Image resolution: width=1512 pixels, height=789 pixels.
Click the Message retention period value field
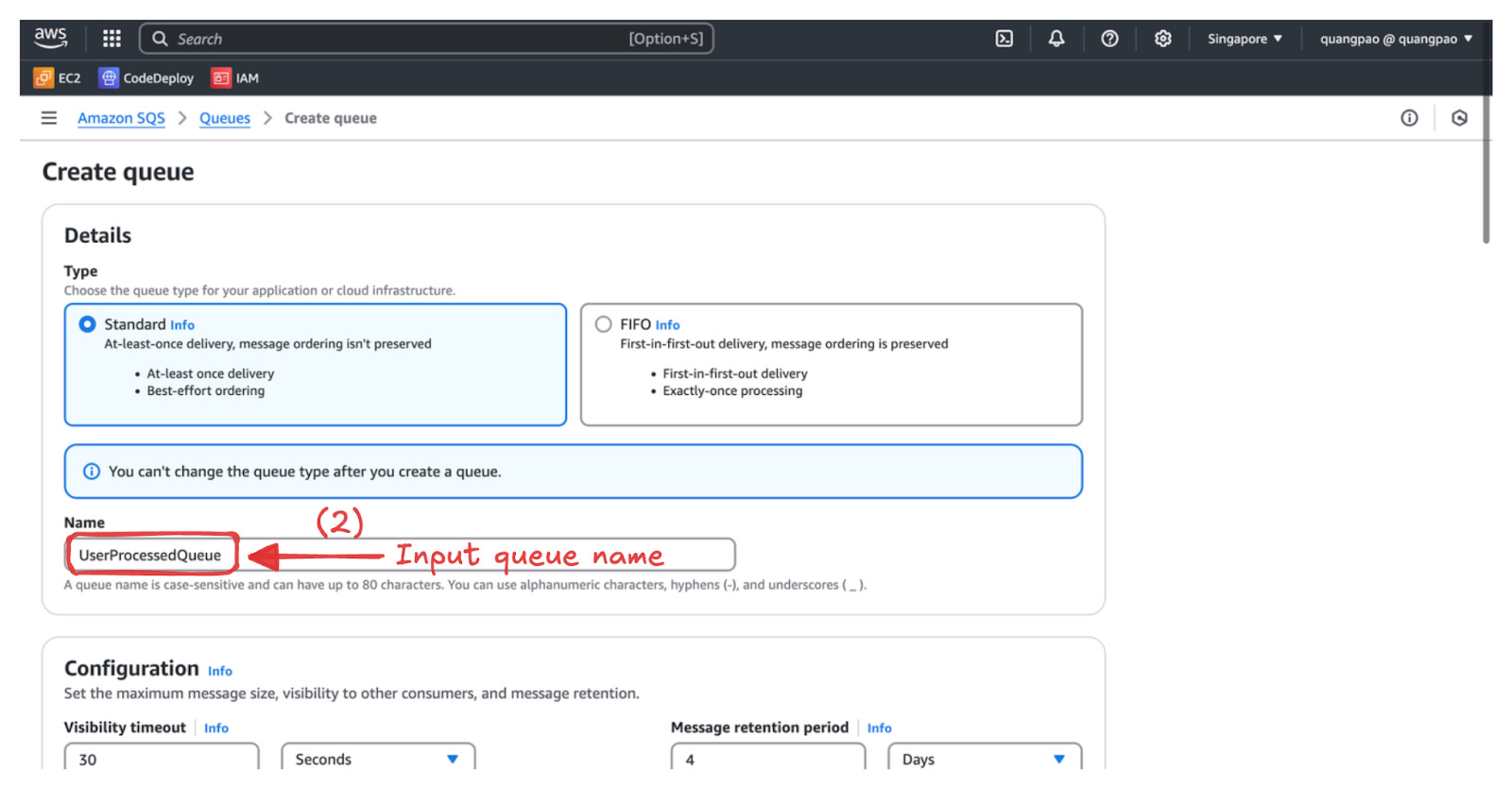click(768, 758)
